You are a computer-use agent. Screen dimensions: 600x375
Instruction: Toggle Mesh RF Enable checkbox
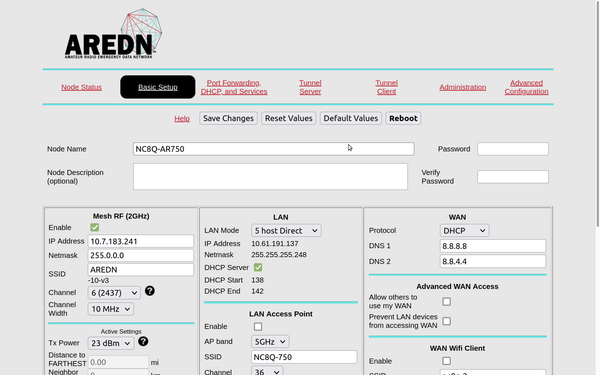[x=95, y=227]
